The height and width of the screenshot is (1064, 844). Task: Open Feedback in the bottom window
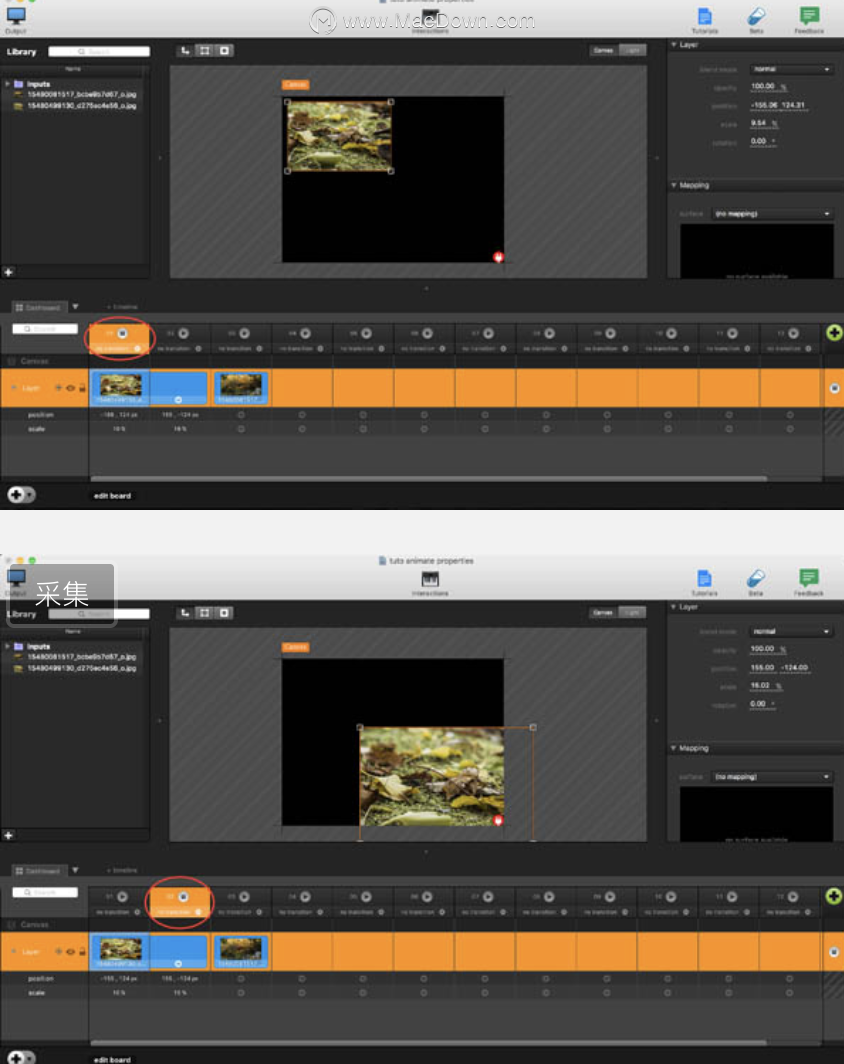[x=809, y=582]
